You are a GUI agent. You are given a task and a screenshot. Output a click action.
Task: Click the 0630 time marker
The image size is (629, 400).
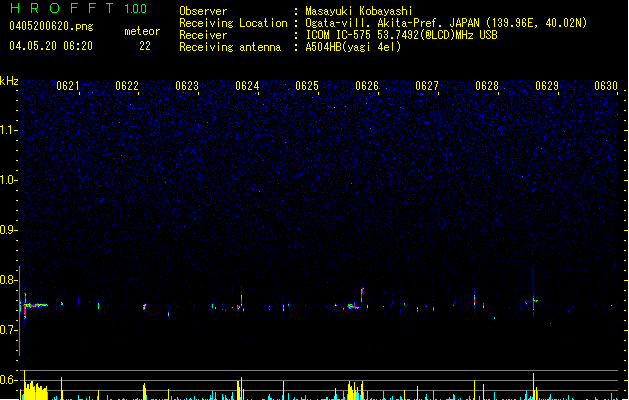pos(606,86)
